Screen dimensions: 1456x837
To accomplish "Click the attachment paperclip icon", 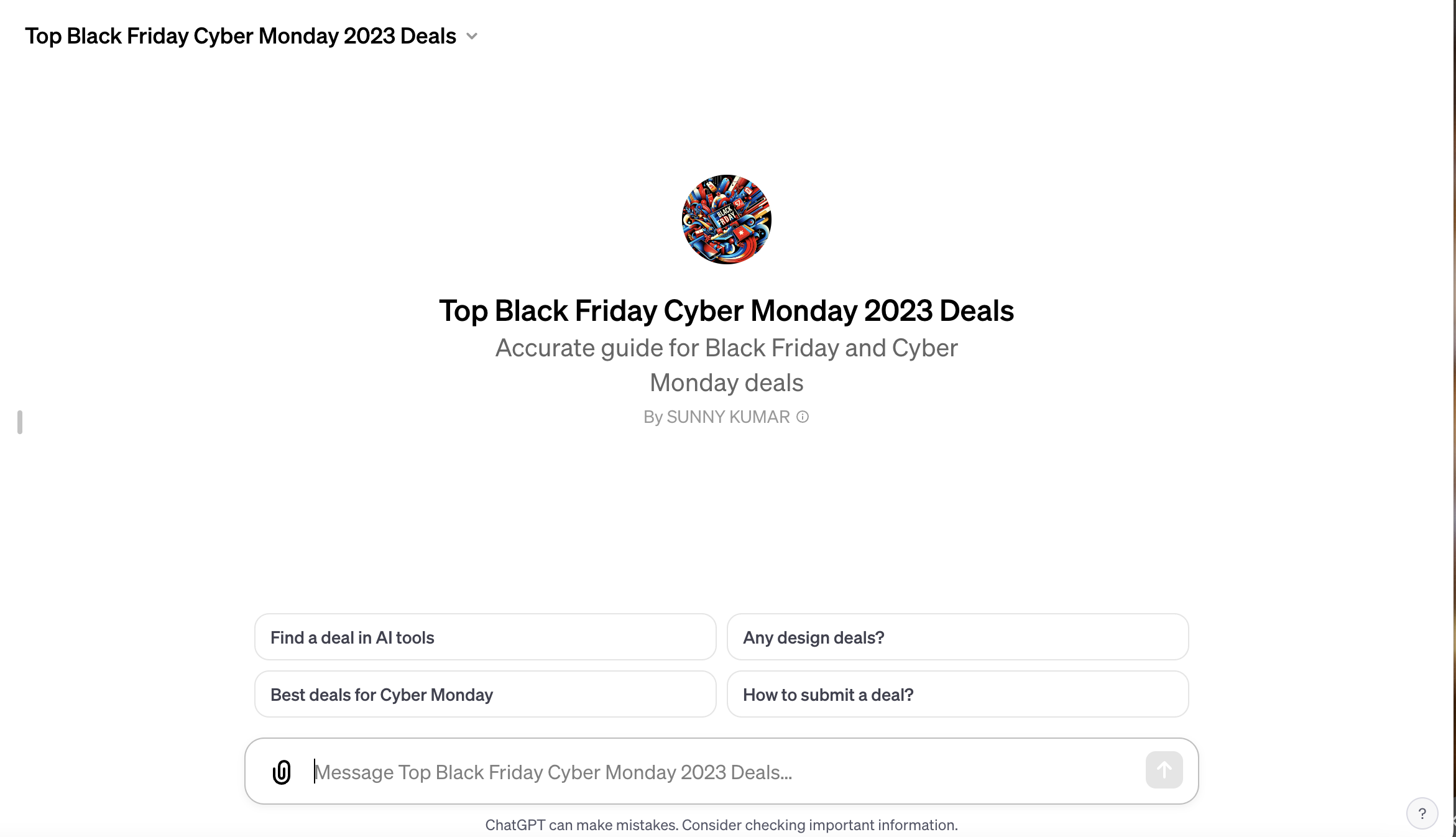I will coord(282,772).
